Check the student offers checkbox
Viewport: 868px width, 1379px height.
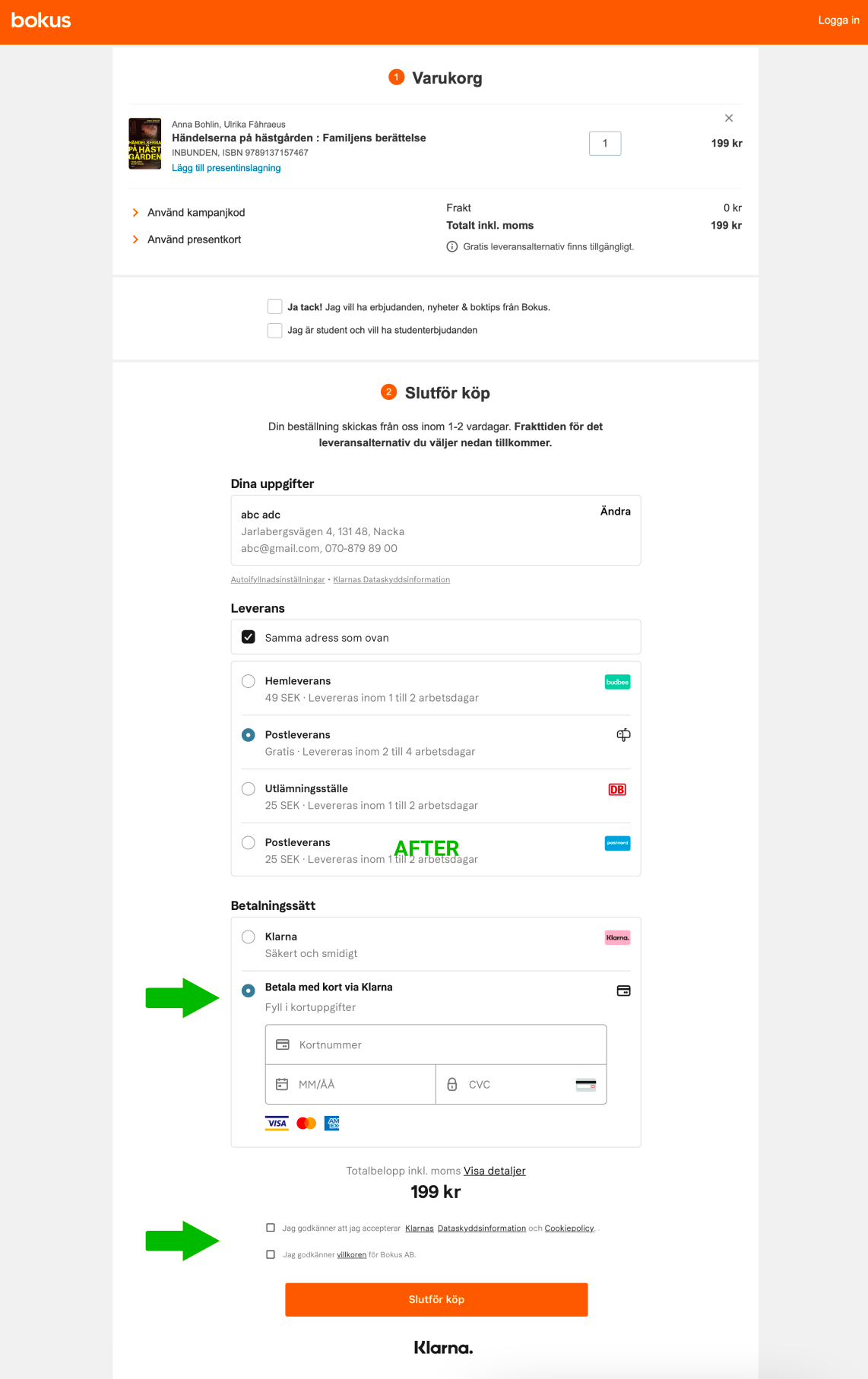[275, 330]
